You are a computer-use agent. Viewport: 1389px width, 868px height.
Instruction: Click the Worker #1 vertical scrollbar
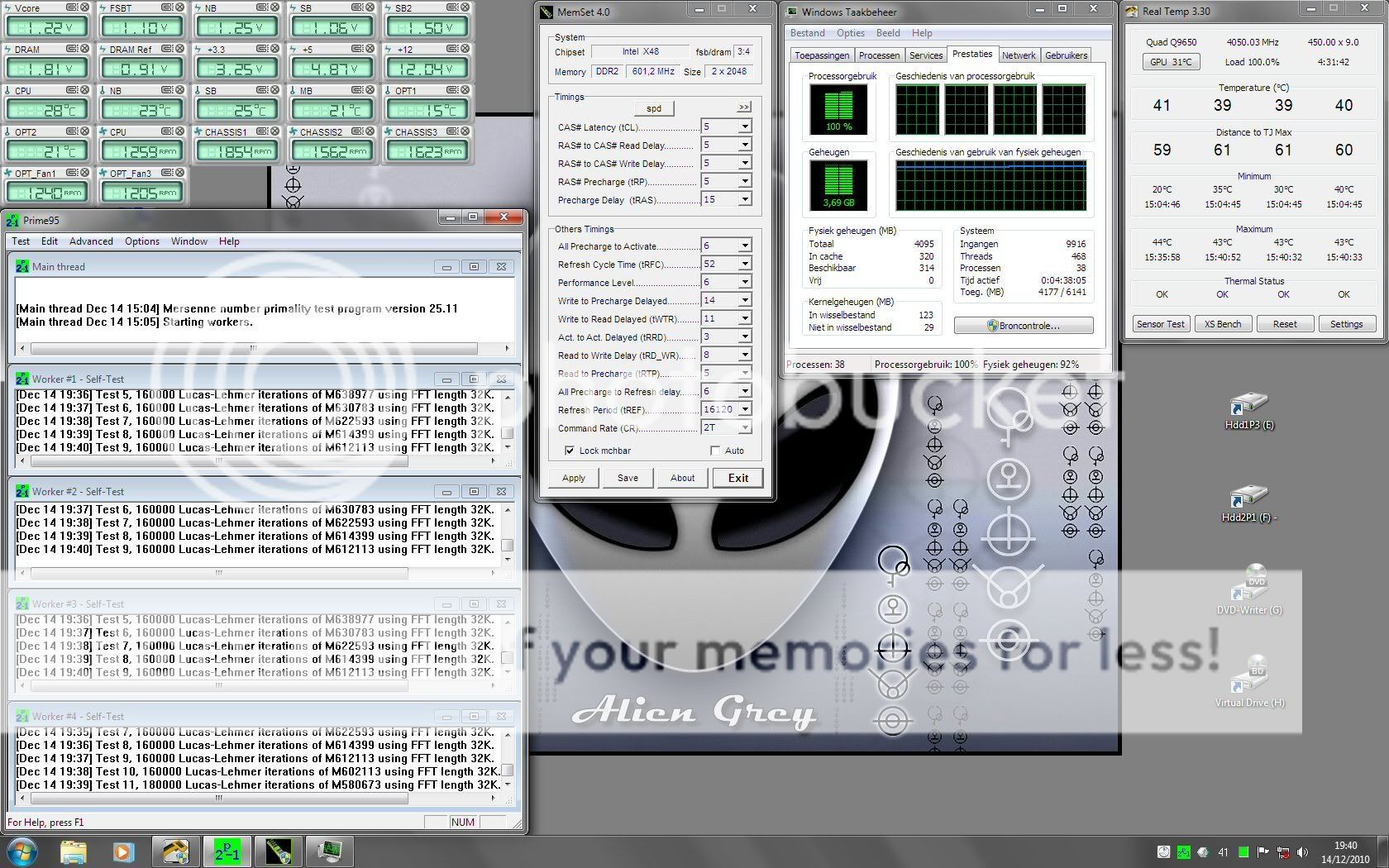point(508,421)
